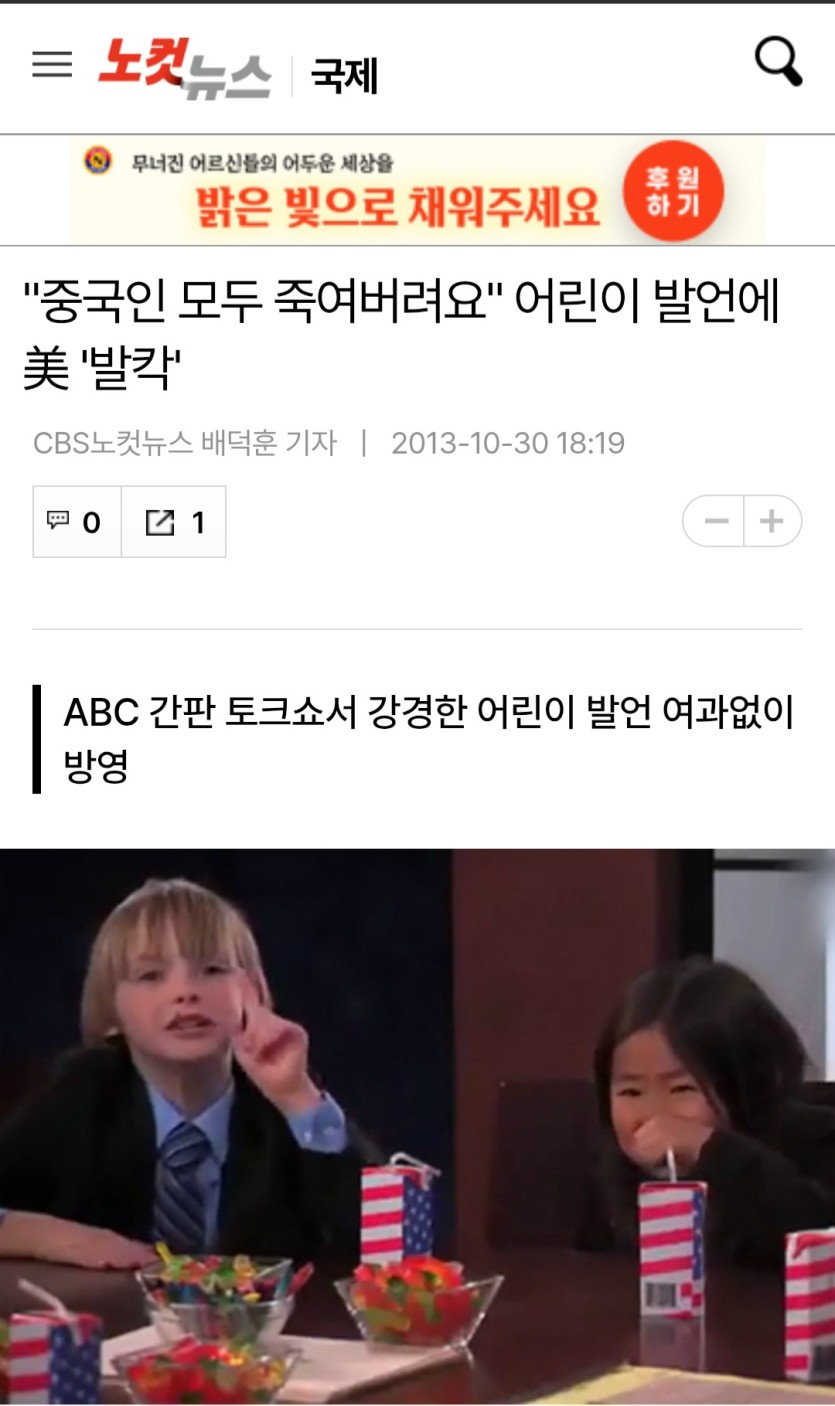Decrease font size with minus button

coord(715,521)
